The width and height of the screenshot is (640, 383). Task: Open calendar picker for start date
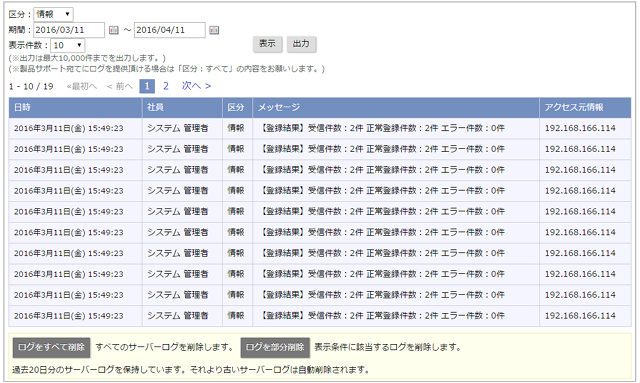[x=113, y=30]
